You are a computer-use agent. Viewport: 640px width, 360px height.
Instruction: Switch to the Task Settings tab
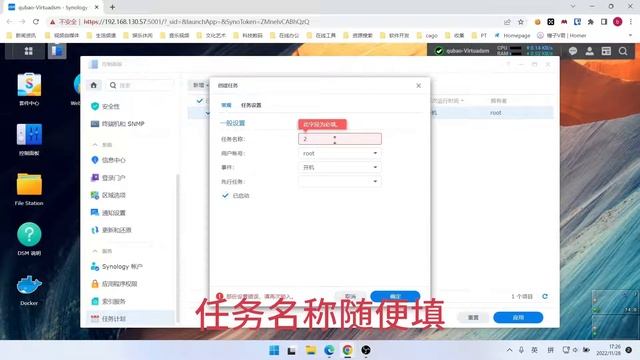pos(251,105)
